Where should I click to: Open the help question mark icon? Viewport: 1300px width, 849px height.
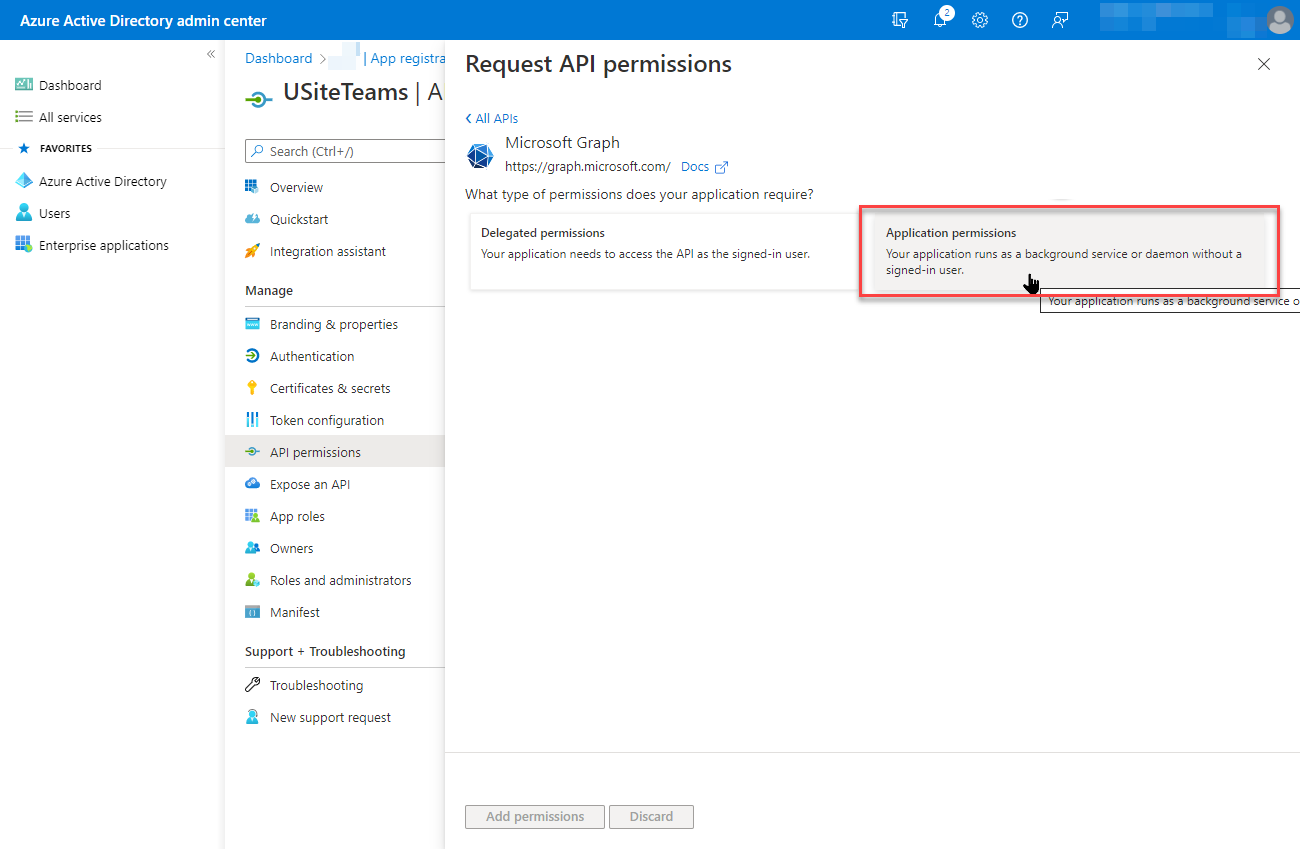point(1020,20)
